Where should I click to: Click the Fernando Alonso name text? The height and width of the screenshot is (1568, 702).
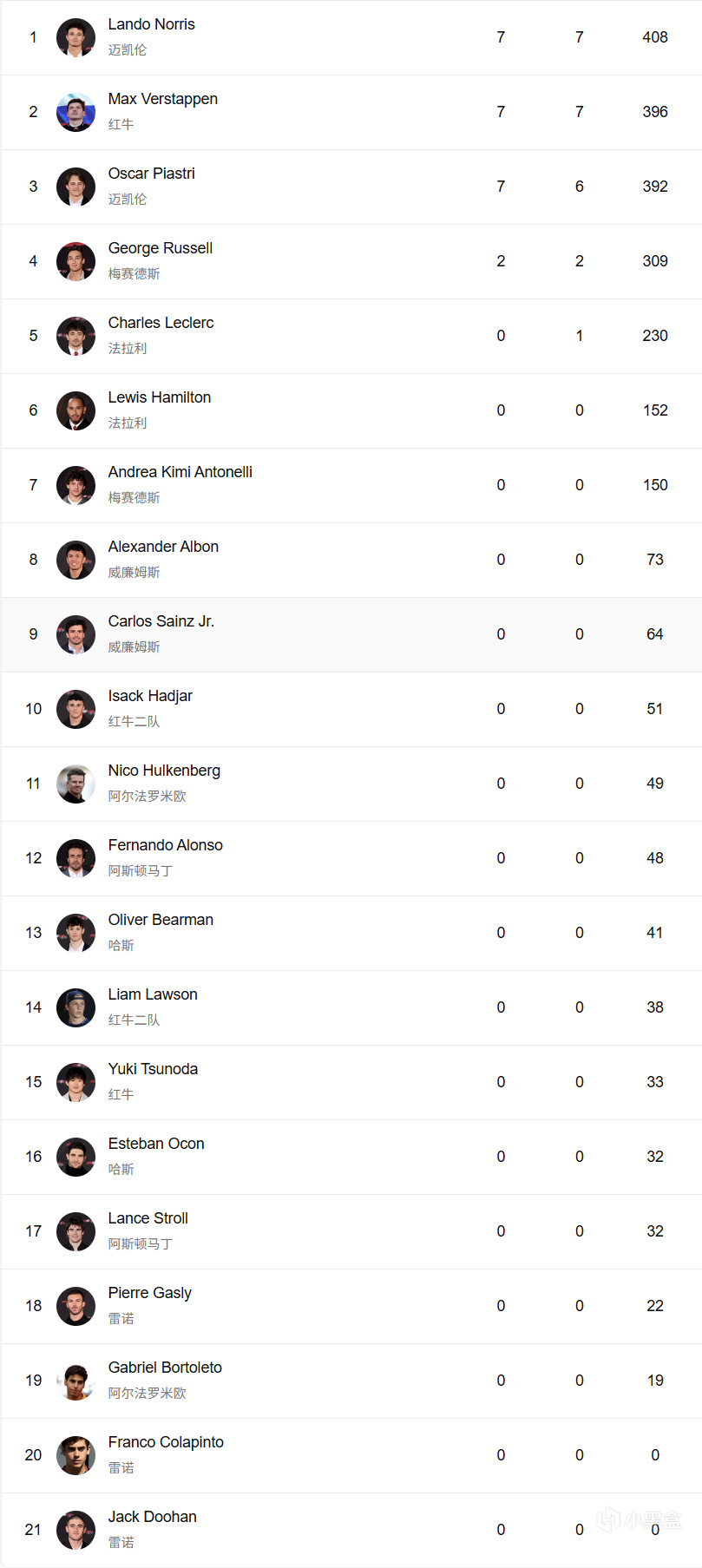(165, 845)
